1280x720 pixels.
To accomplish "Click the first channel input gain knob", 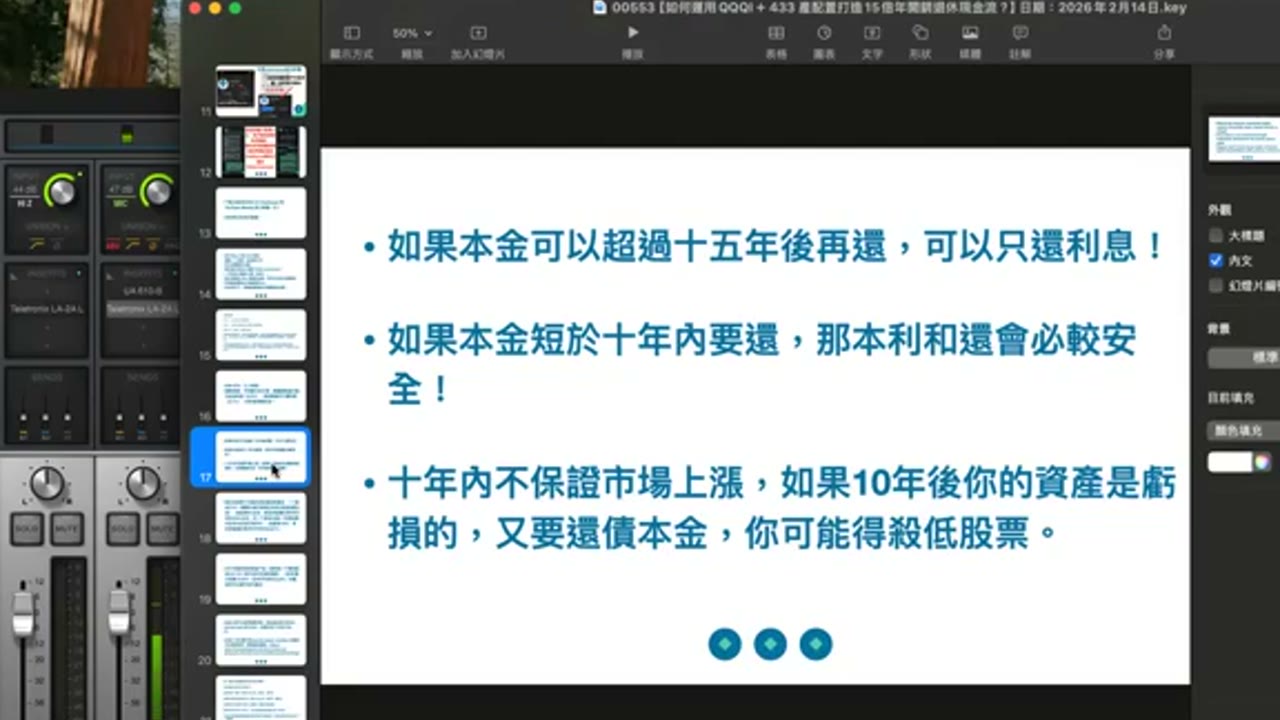I will (x=61, y=190).
